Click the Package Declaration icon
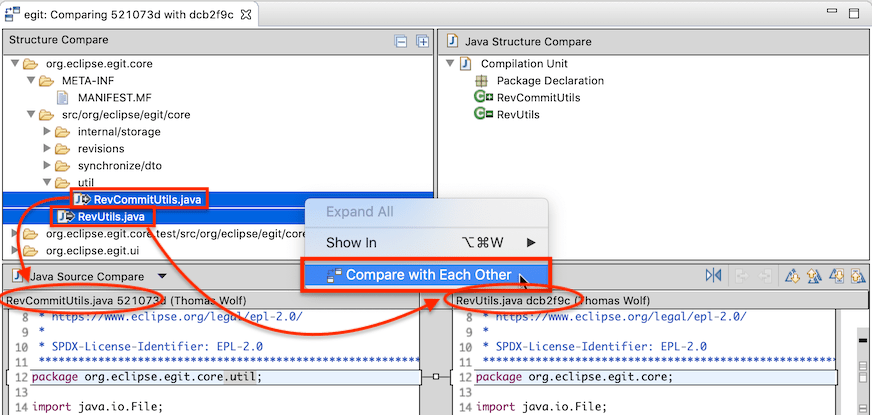The image size is (872, 415). [482, 81]
